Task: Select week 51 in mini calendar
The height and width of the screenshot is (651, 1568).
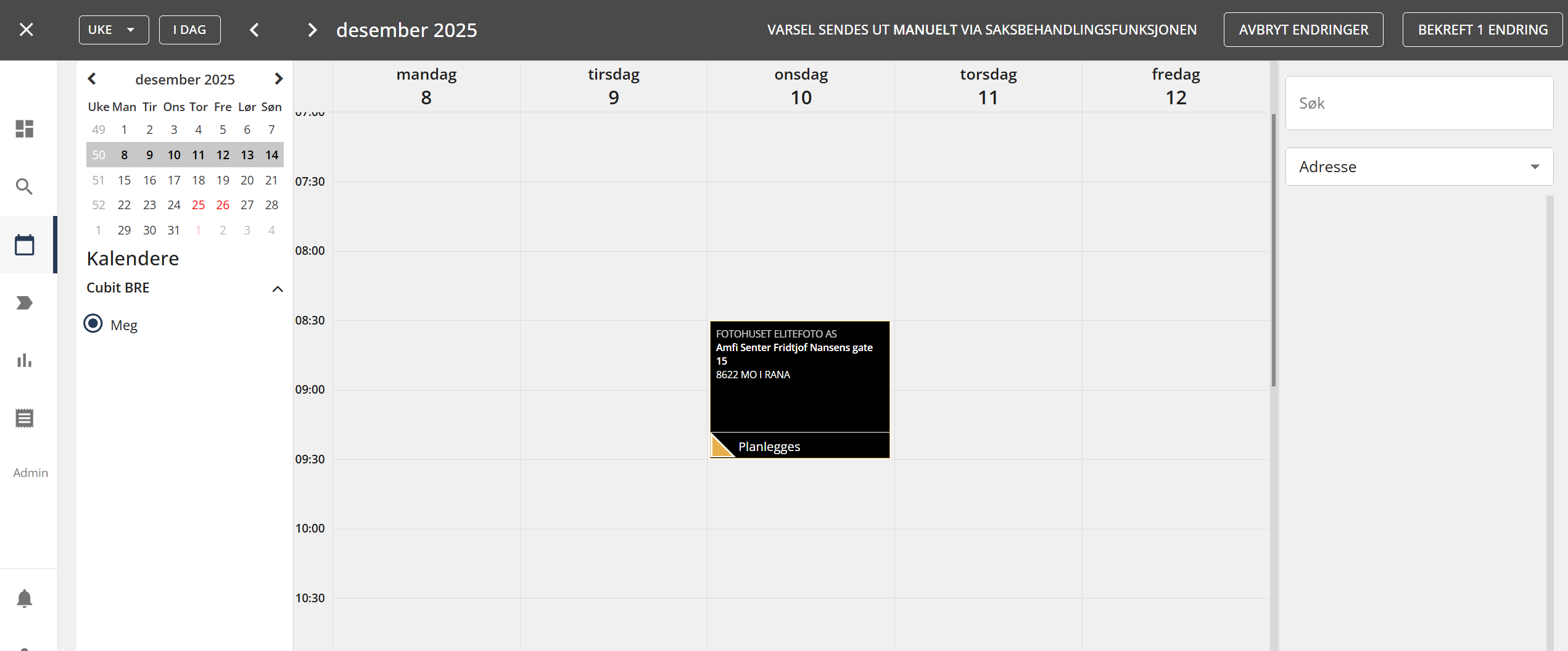Action: pos(99,180)
